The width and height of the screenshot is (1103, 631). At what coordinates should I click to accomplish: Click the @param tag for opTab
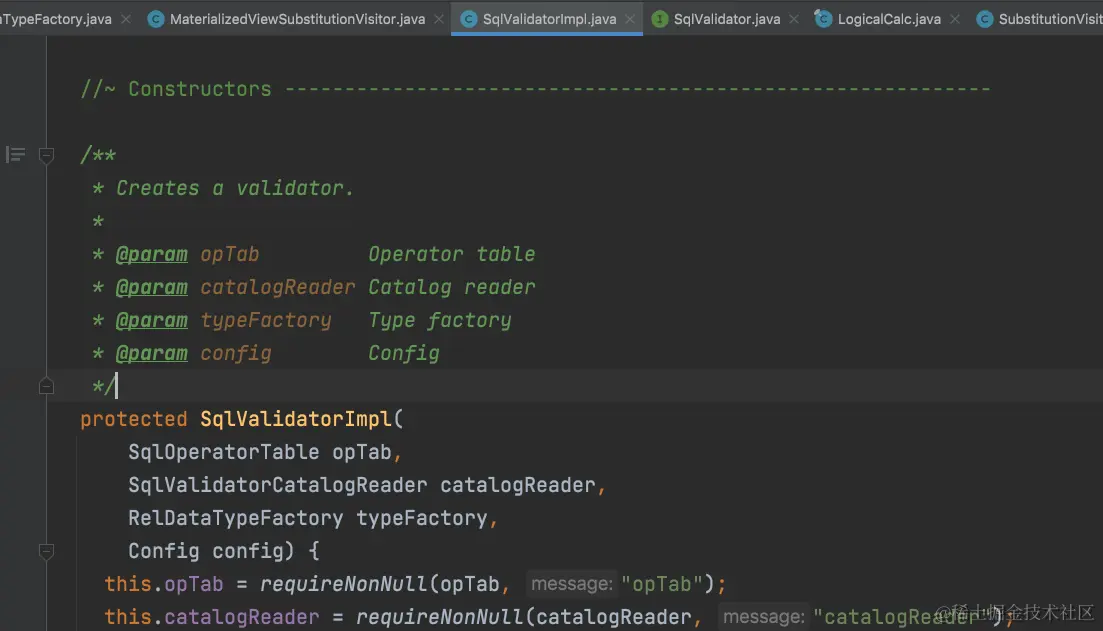(152, 255)
